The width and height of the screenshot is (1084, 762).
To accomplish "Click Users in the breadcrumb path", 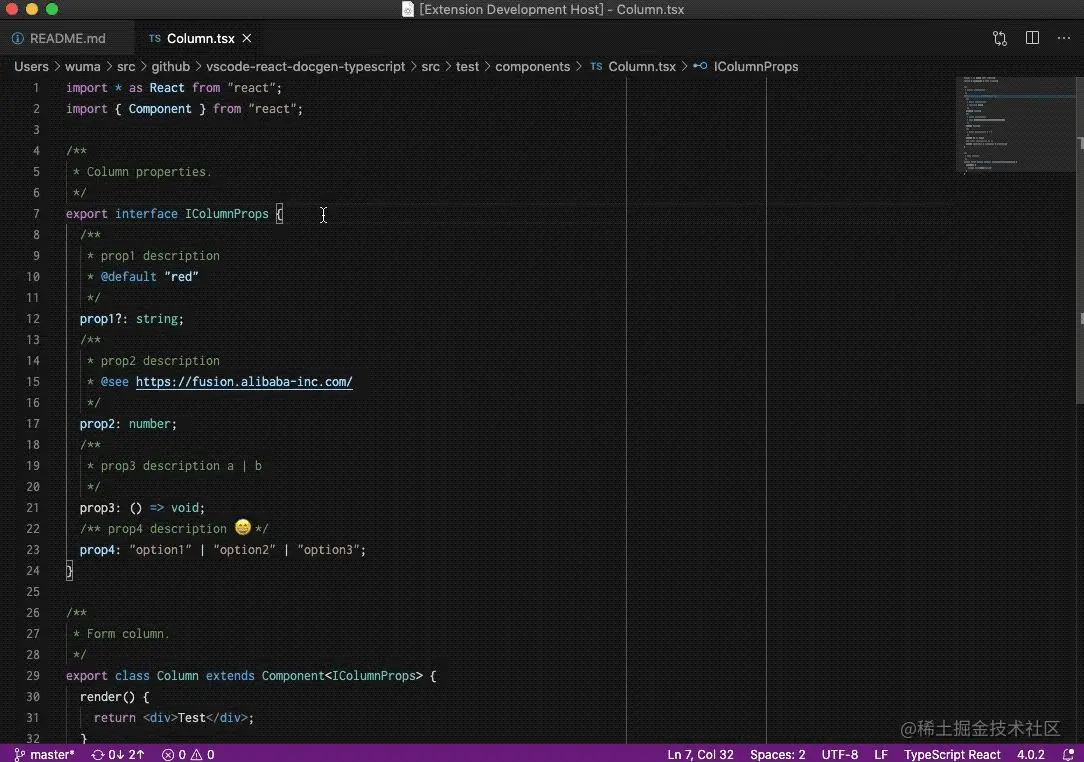I will coord(31,66).
